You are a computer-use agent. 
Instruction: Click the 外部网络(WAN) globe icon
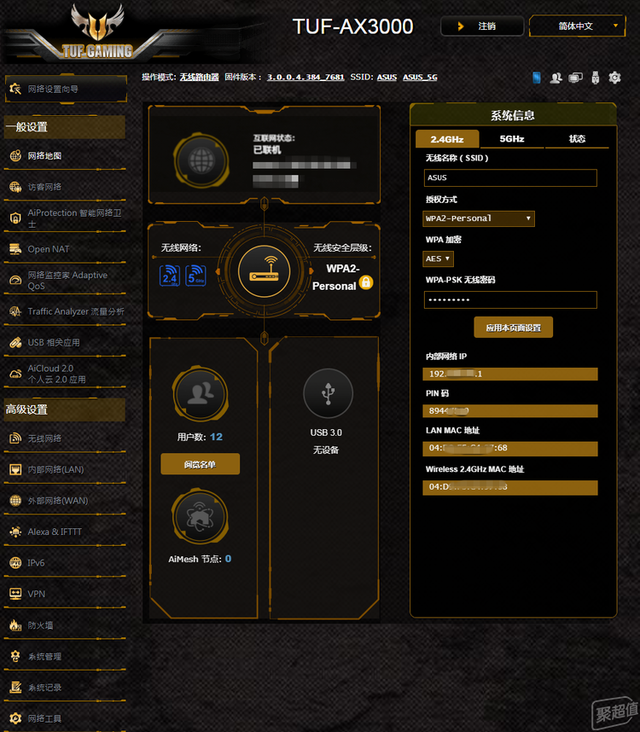pyautogui.click(x=15, y=500)
